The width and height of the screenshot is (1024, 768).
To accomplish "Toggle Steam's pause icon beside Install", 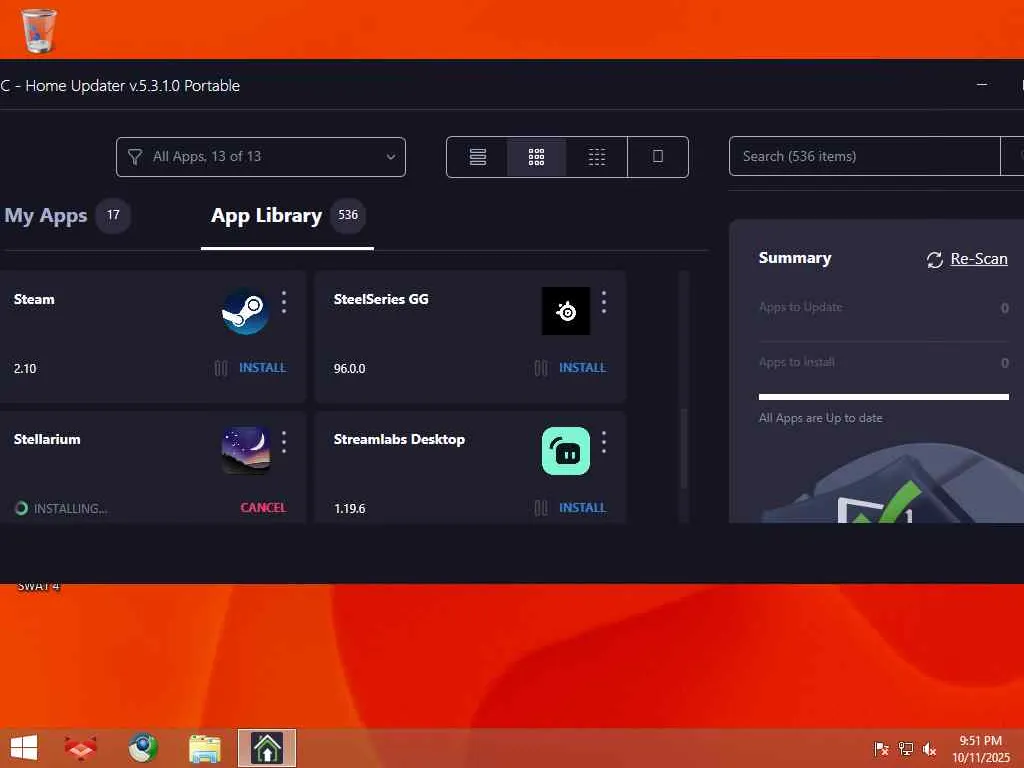I will (221, 368).
